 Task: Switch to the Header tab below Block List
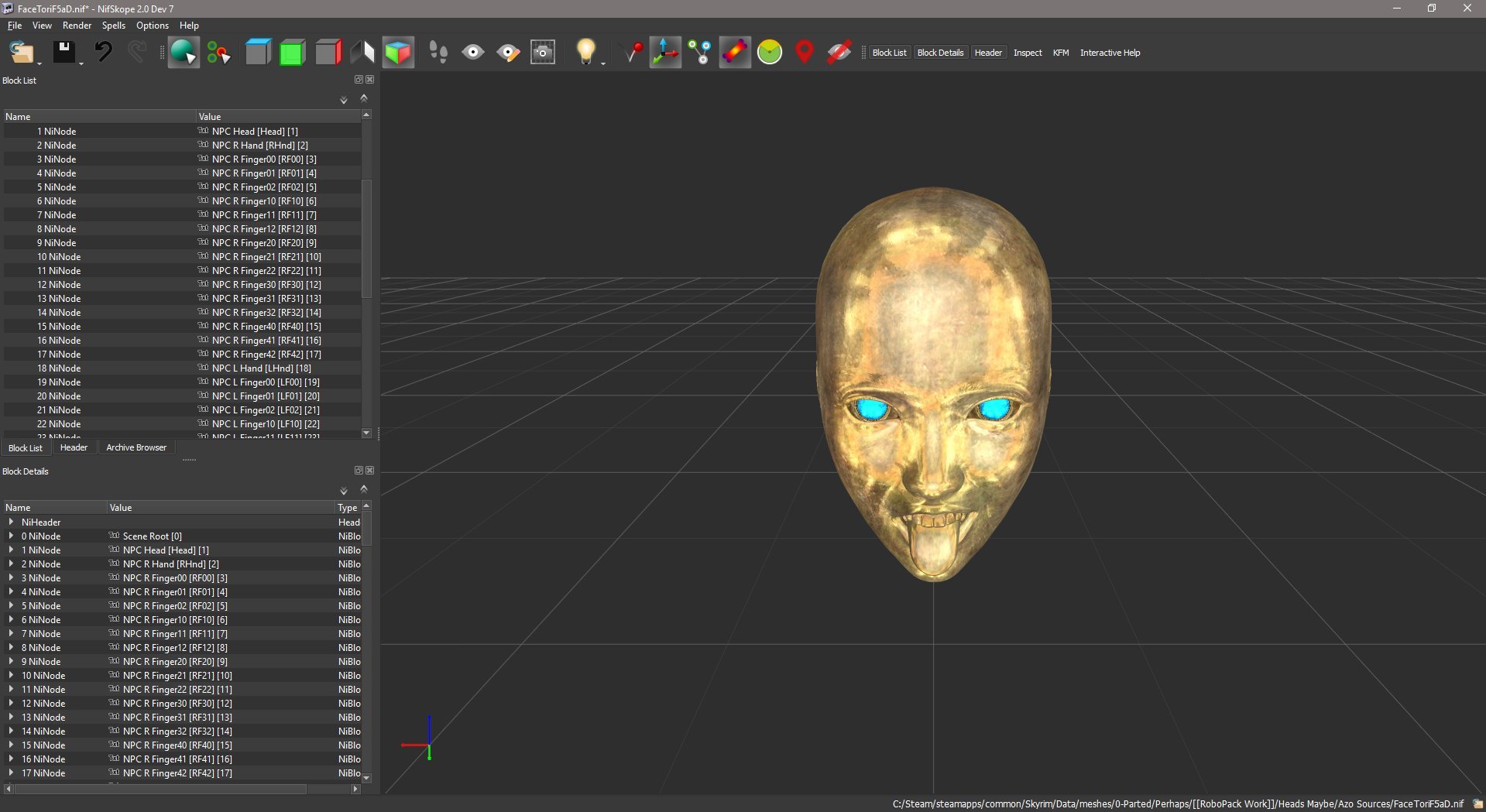point(74,447)
